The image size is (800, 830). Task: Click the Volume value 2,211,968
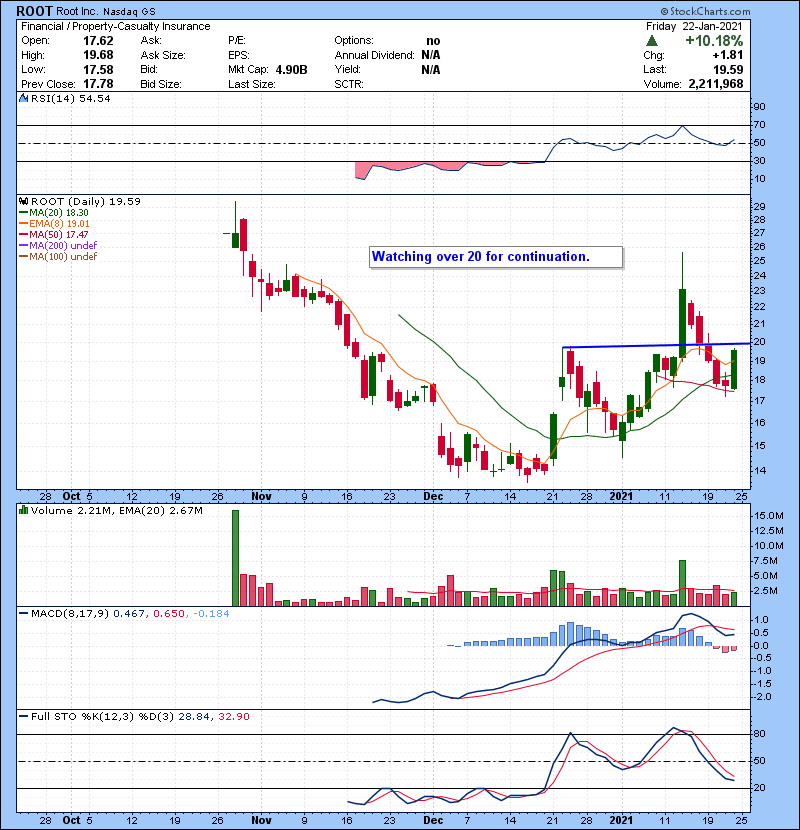pos(716,84)
